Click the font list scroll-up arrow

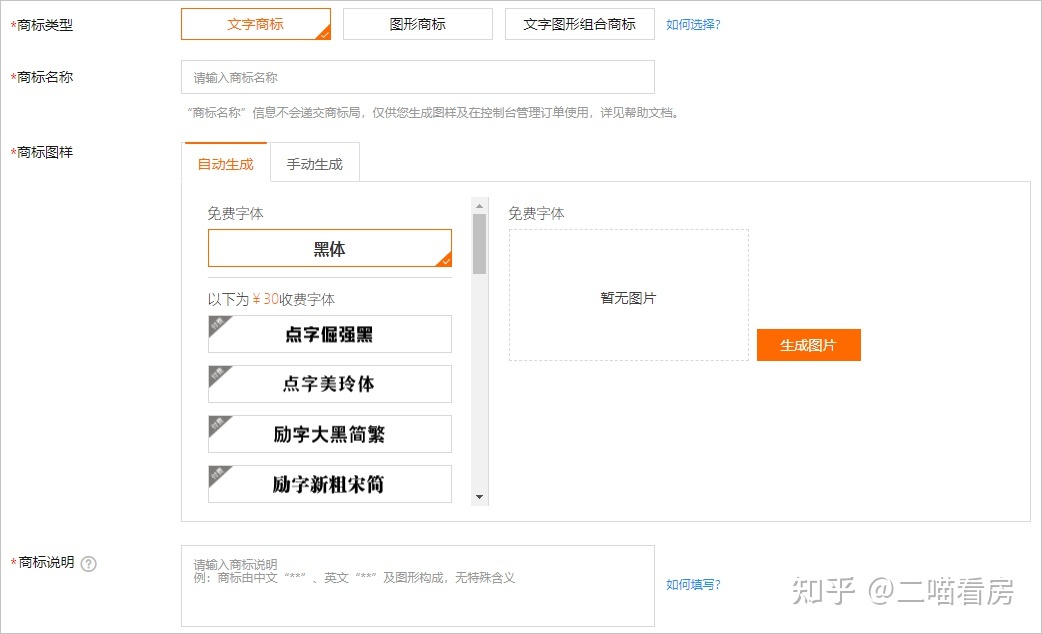pyautogui.click(x=480, y=206)
